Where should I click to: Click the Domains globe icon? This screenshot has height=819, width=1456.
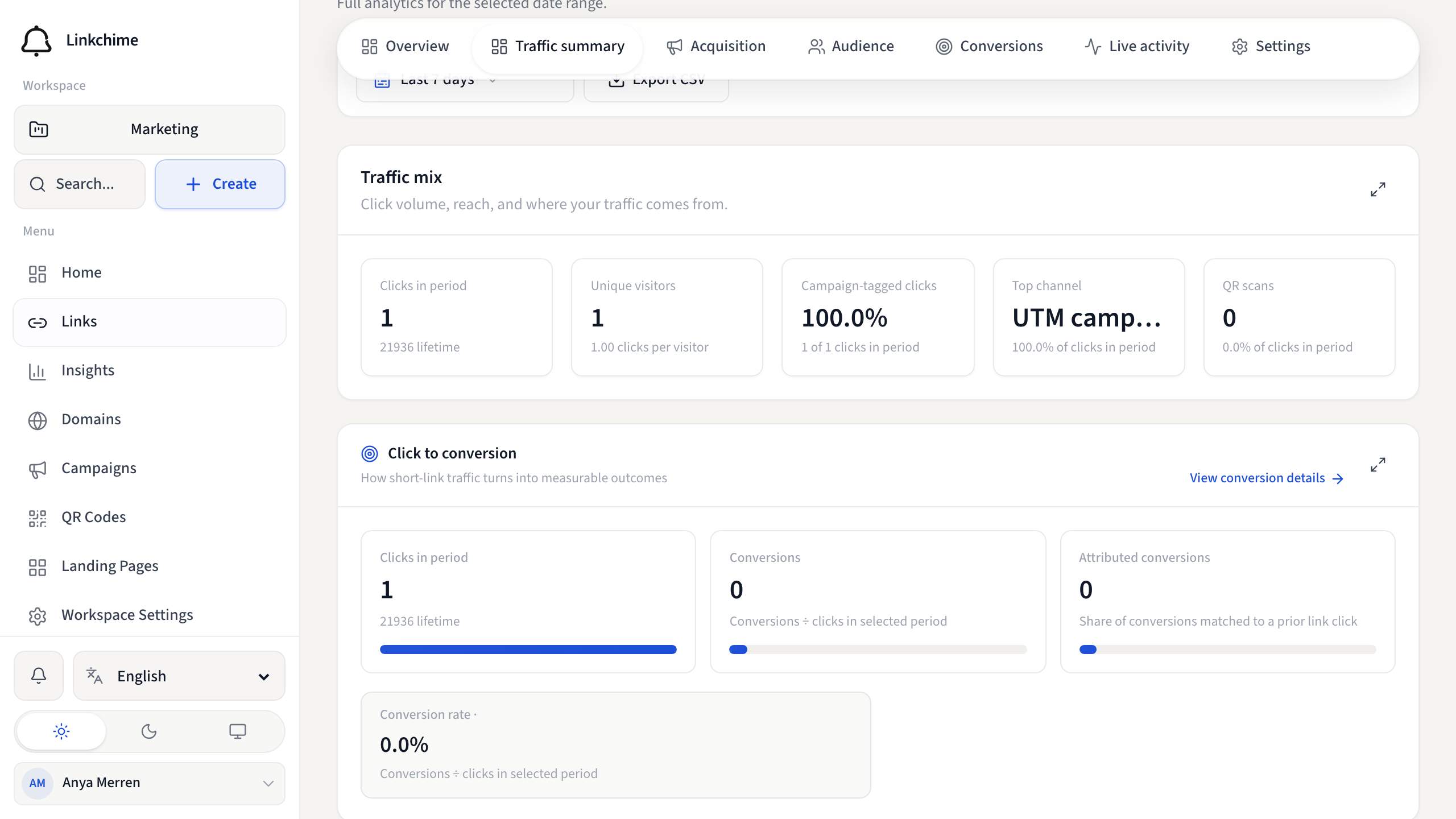point(38,420)
